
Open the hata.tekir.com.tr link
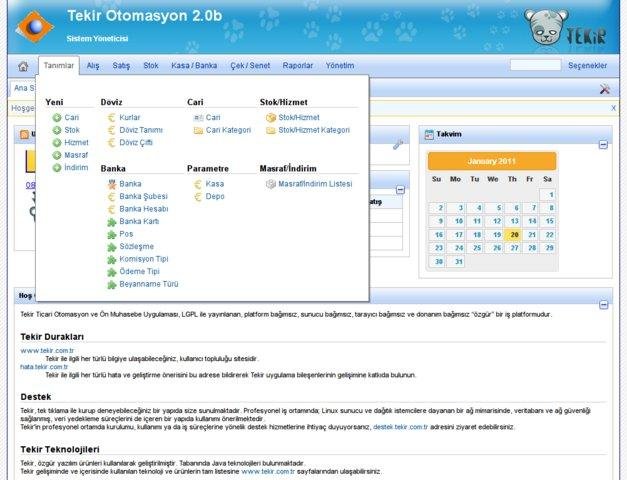tap(44, 367)
